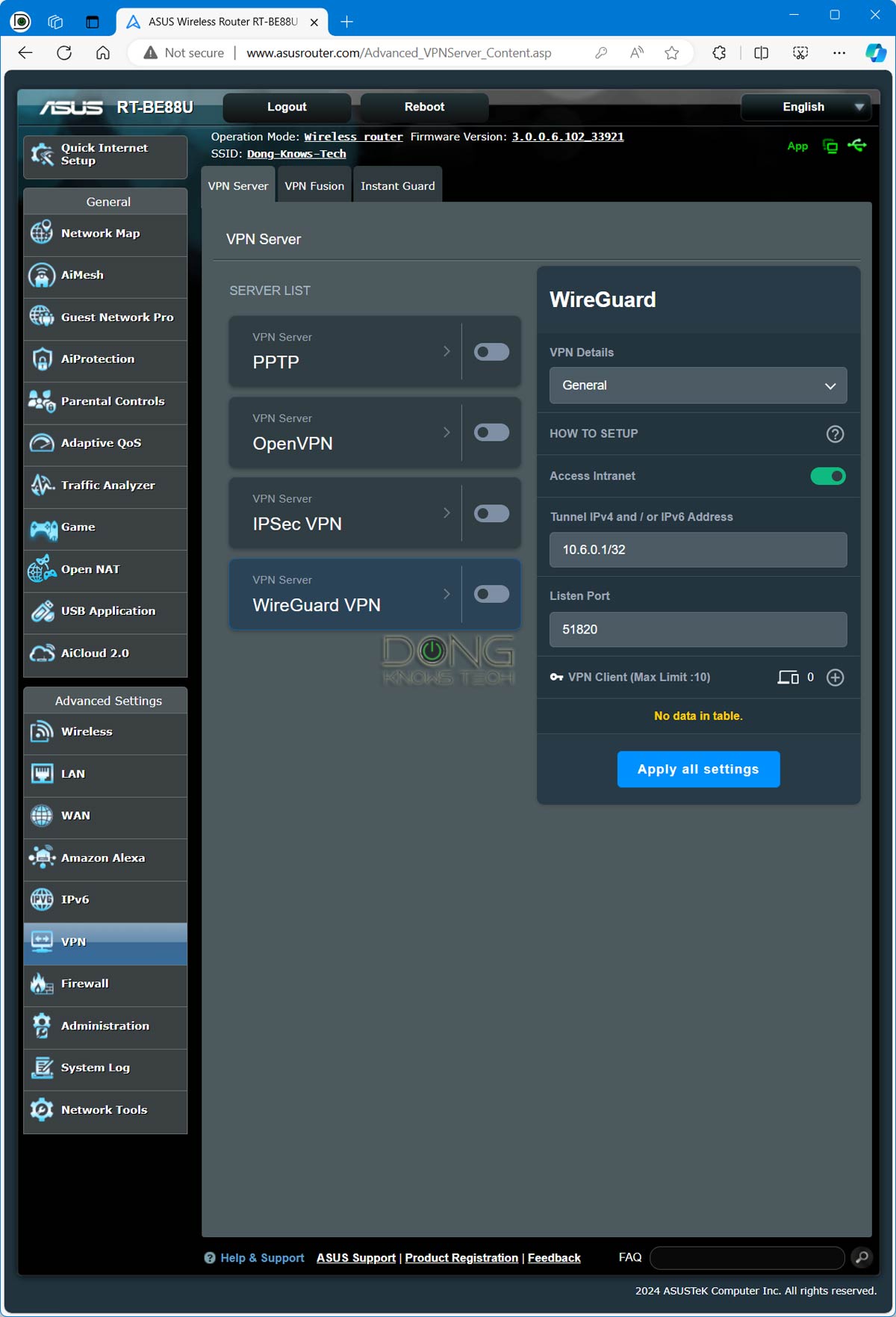
Task: Go back in the browser
Action: 25,53
